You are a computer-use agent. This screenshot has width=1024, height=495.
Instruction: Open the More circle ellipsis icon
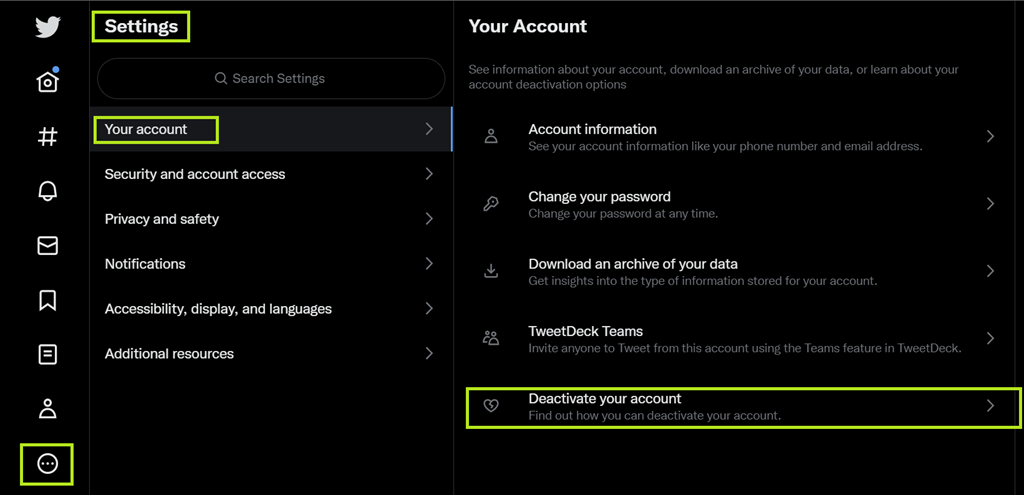pyautogui.click(x=47, y=463)
